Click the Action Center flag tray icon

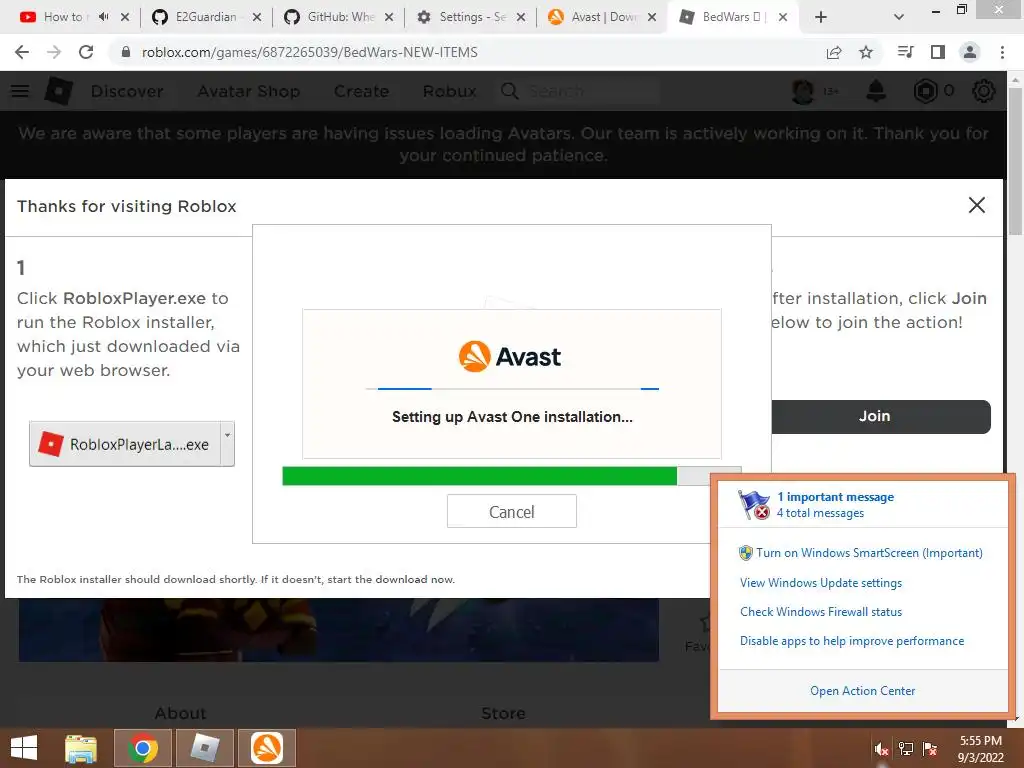[930, 749]
